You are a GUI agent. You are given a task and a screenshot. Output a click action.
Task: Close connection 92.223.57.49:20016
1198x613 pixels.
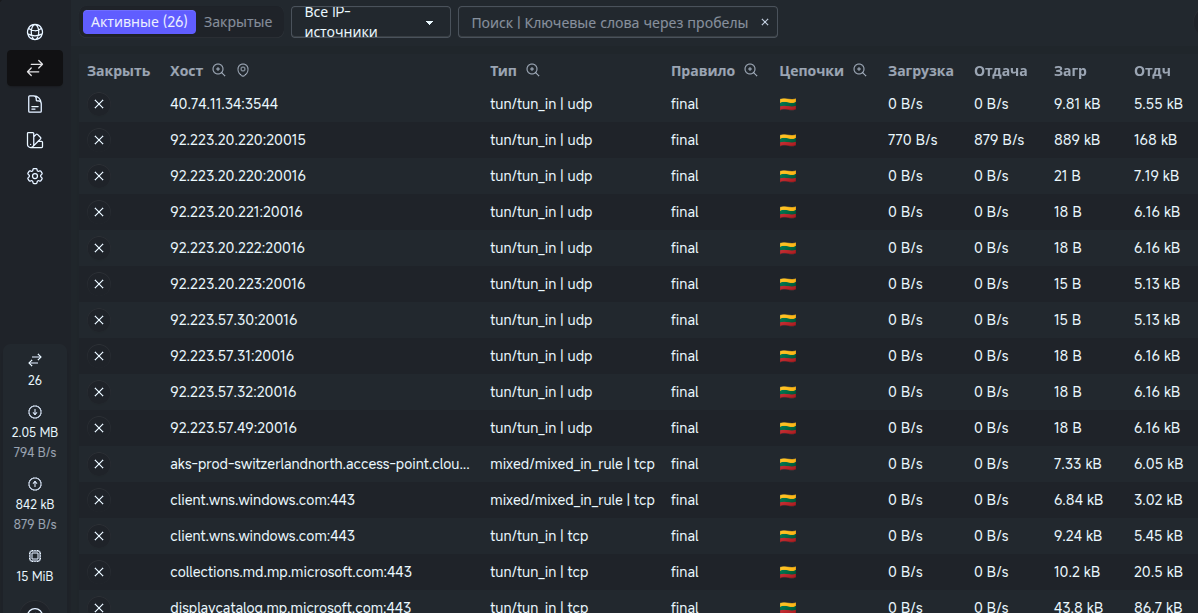pyautogui.click(x=99, y=427)
